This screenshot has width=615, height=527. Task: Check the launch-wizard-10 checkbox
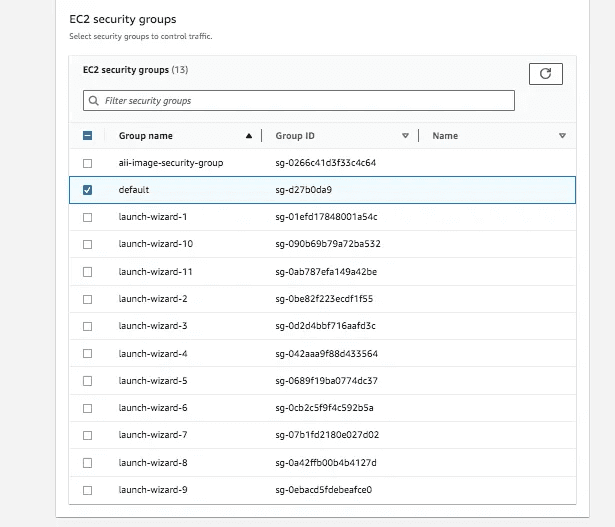87,244
